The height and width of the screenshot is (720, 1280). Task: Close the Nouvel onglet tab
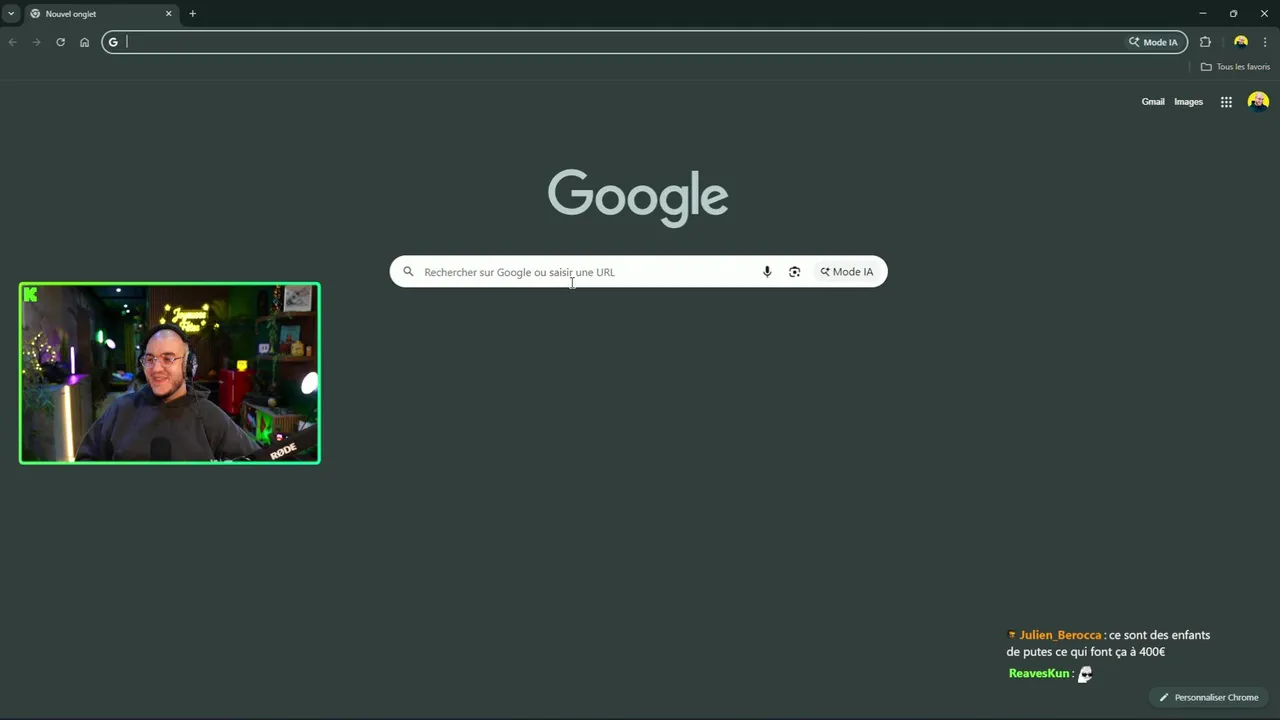(168, 14)
